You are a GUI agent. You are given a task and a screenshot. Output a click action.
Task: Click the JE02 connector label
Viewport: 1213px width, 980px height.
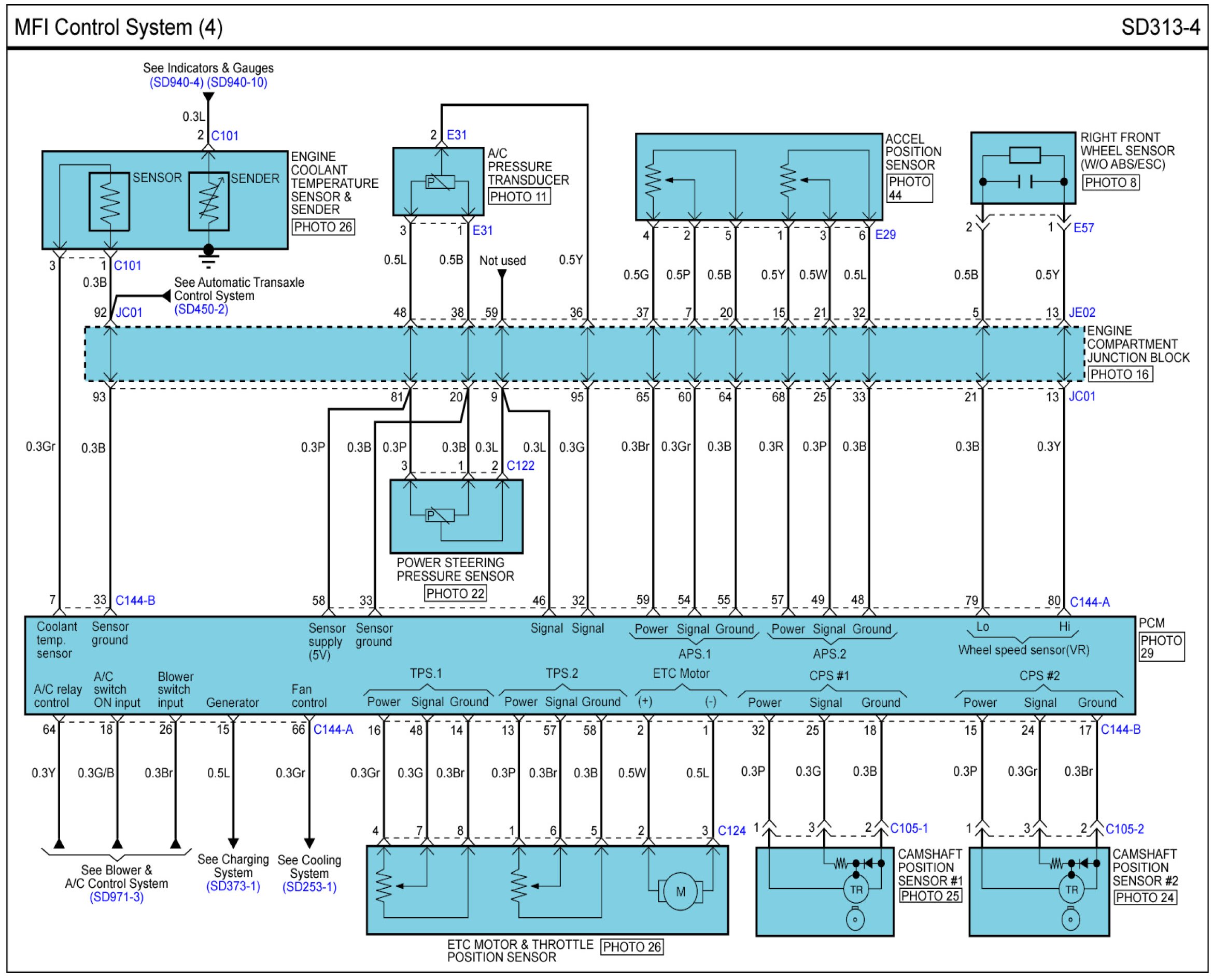coord(1081,312)
